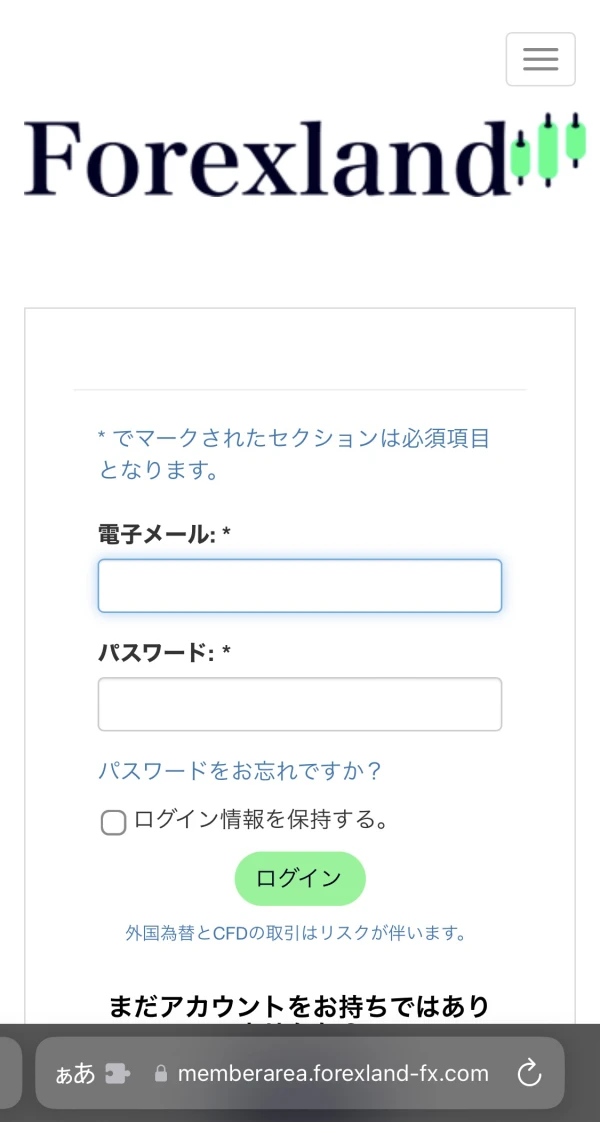Click the 電子メール field label
Screen dimensions: 600x1122
click(x=164, y=535)
